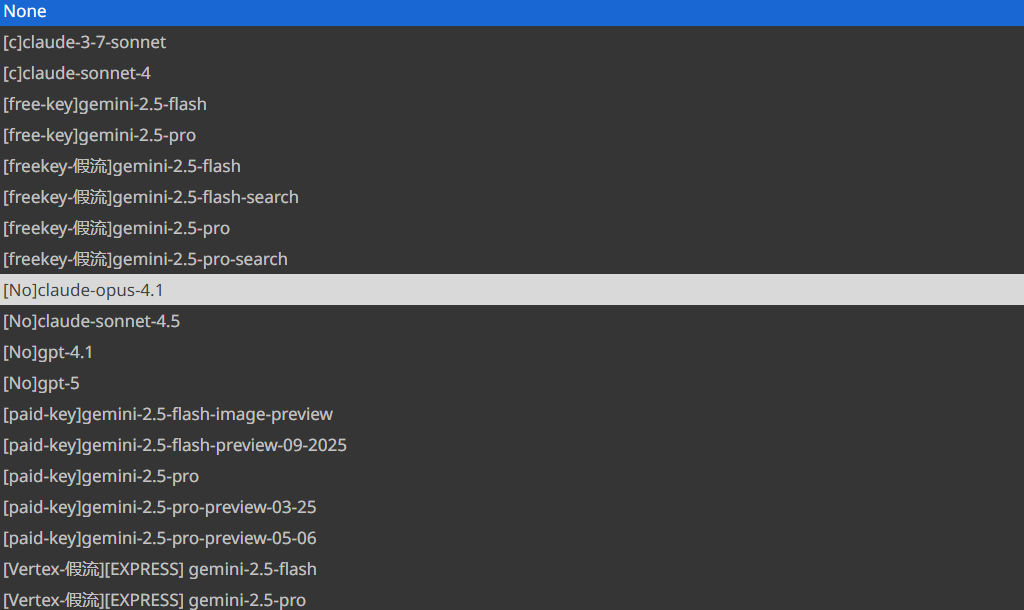Select the [No]gpt-4.1 model

512,352
